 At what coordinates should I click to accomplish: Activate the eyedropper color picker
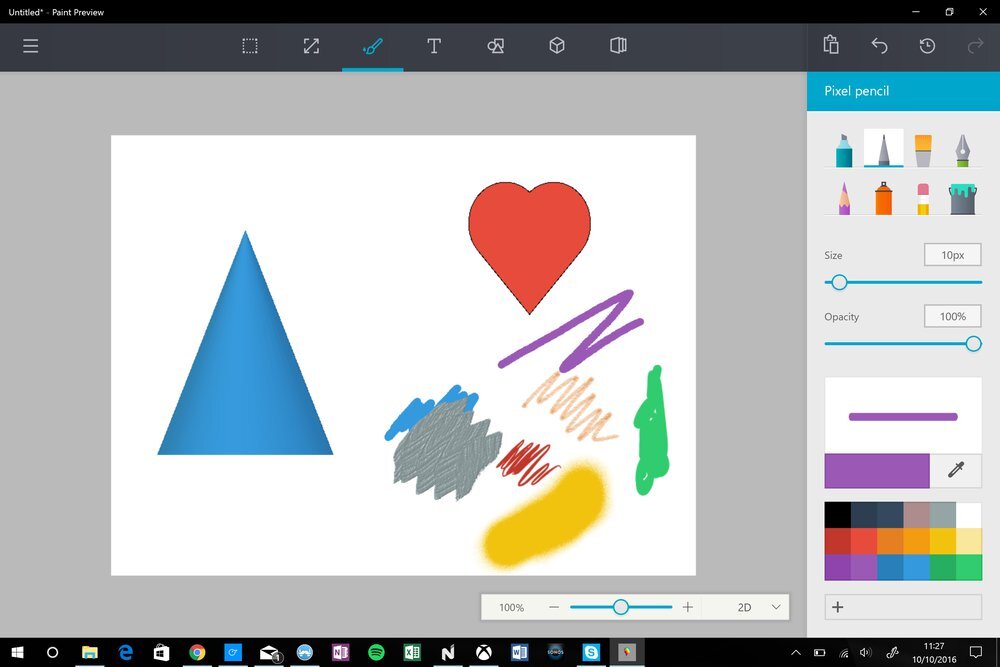click(956, 470)
